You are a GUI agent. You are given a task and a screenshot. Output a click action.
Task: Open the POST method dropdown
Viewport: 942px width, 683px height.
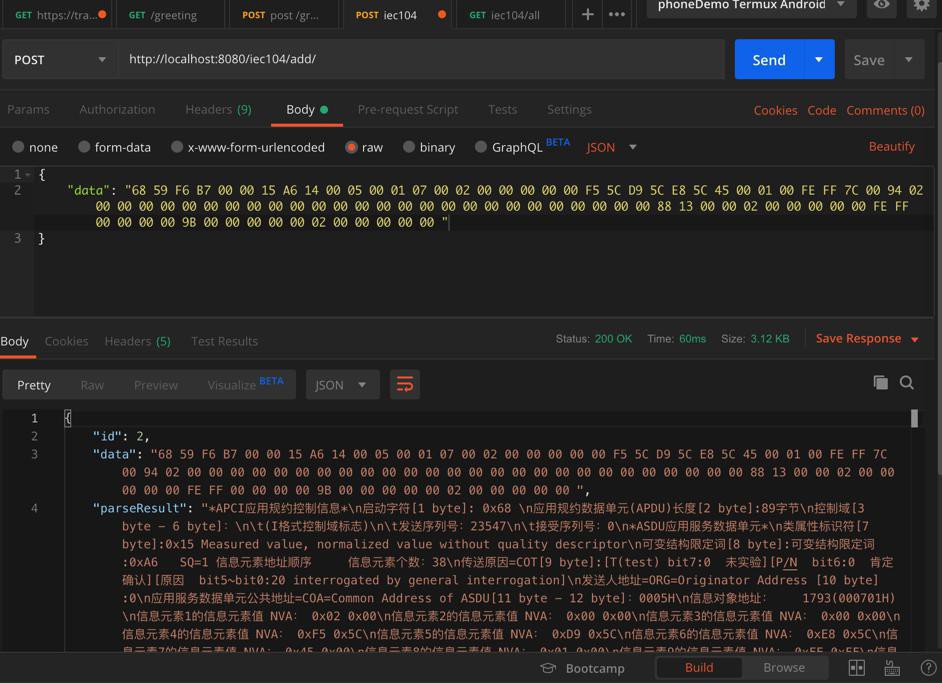click(60, 59)
